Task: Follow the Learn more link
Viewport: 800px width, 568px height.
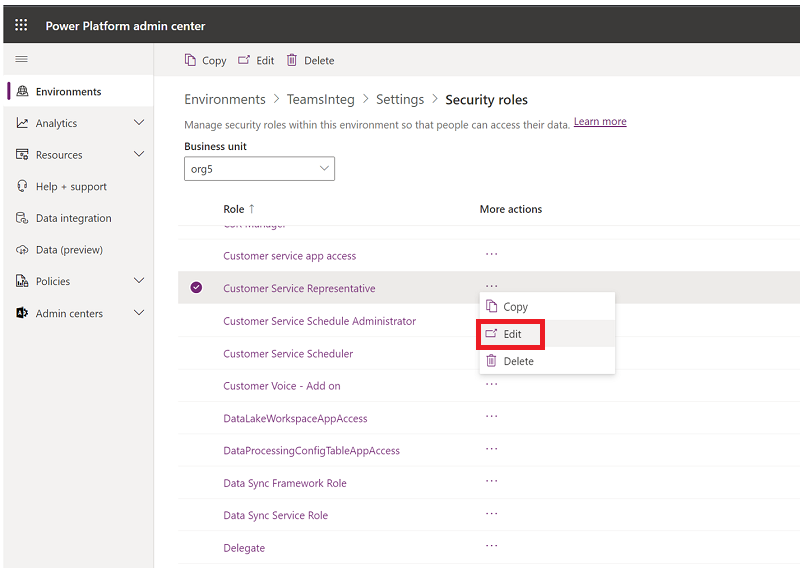Action: click(x=600, y=122)
